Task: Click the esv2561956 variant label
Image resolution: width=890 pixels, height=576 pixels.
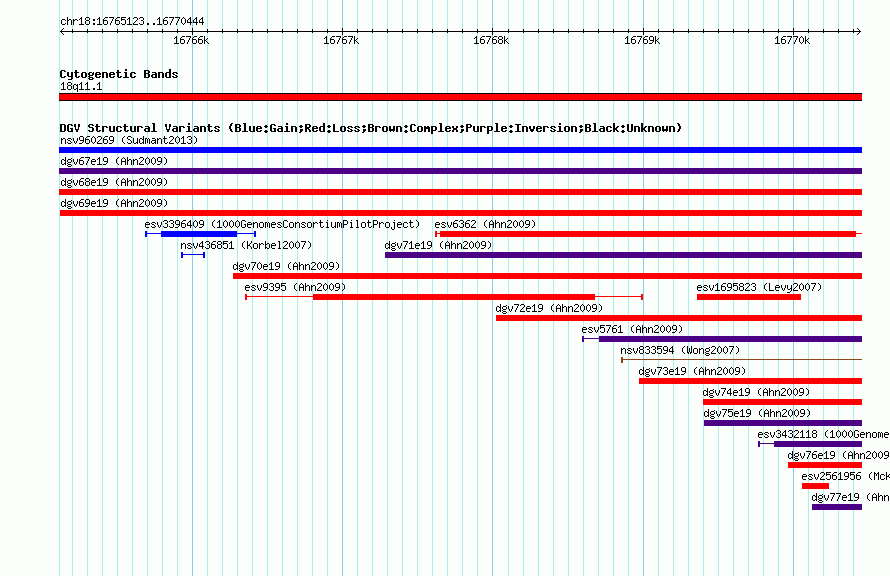Action: pos(846,476)
